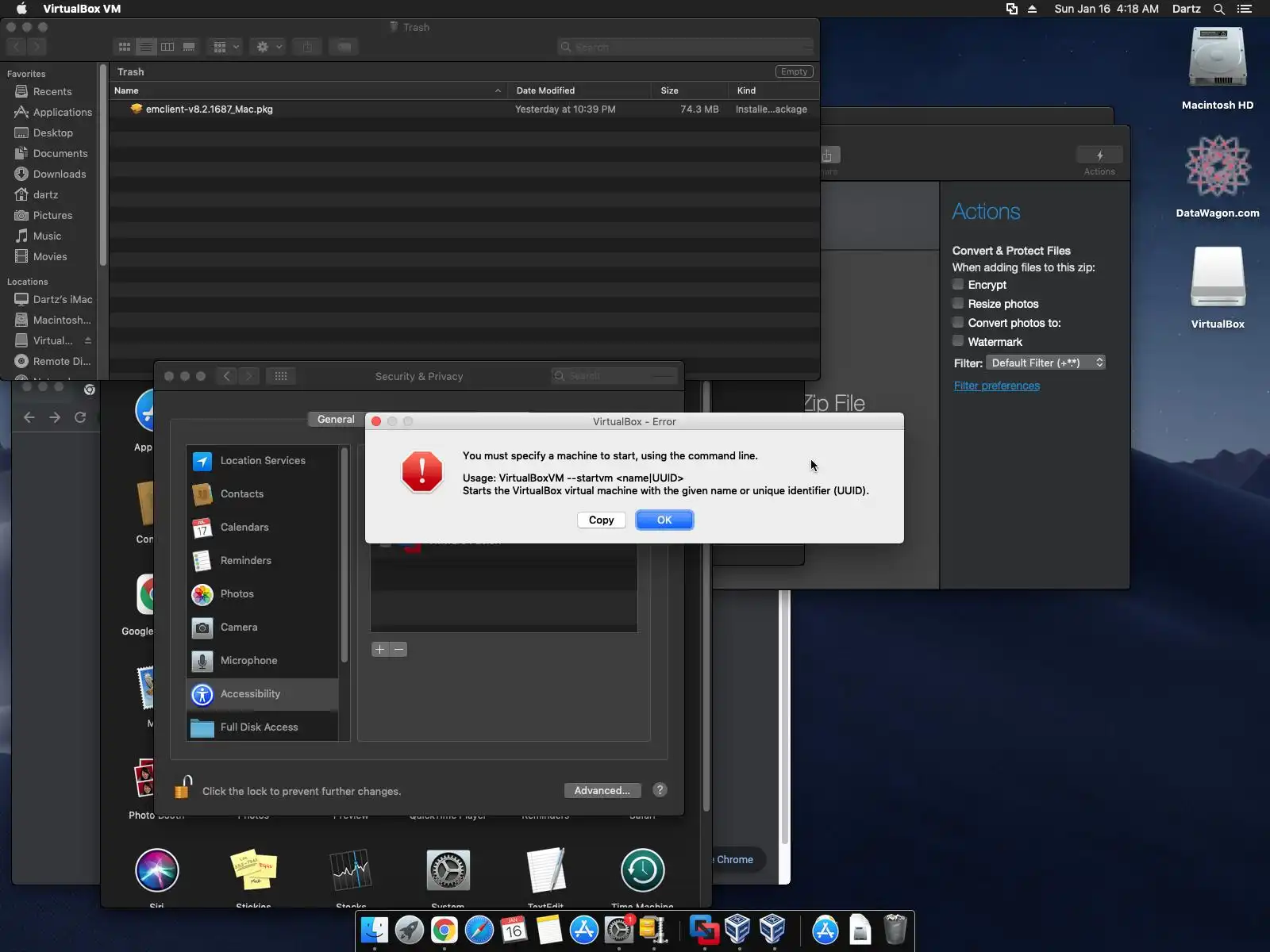Image resolution: width=1270 pixels, height=952 pixels.
Task: Select Accessibility in the privacy list
Action: [263, 694]
